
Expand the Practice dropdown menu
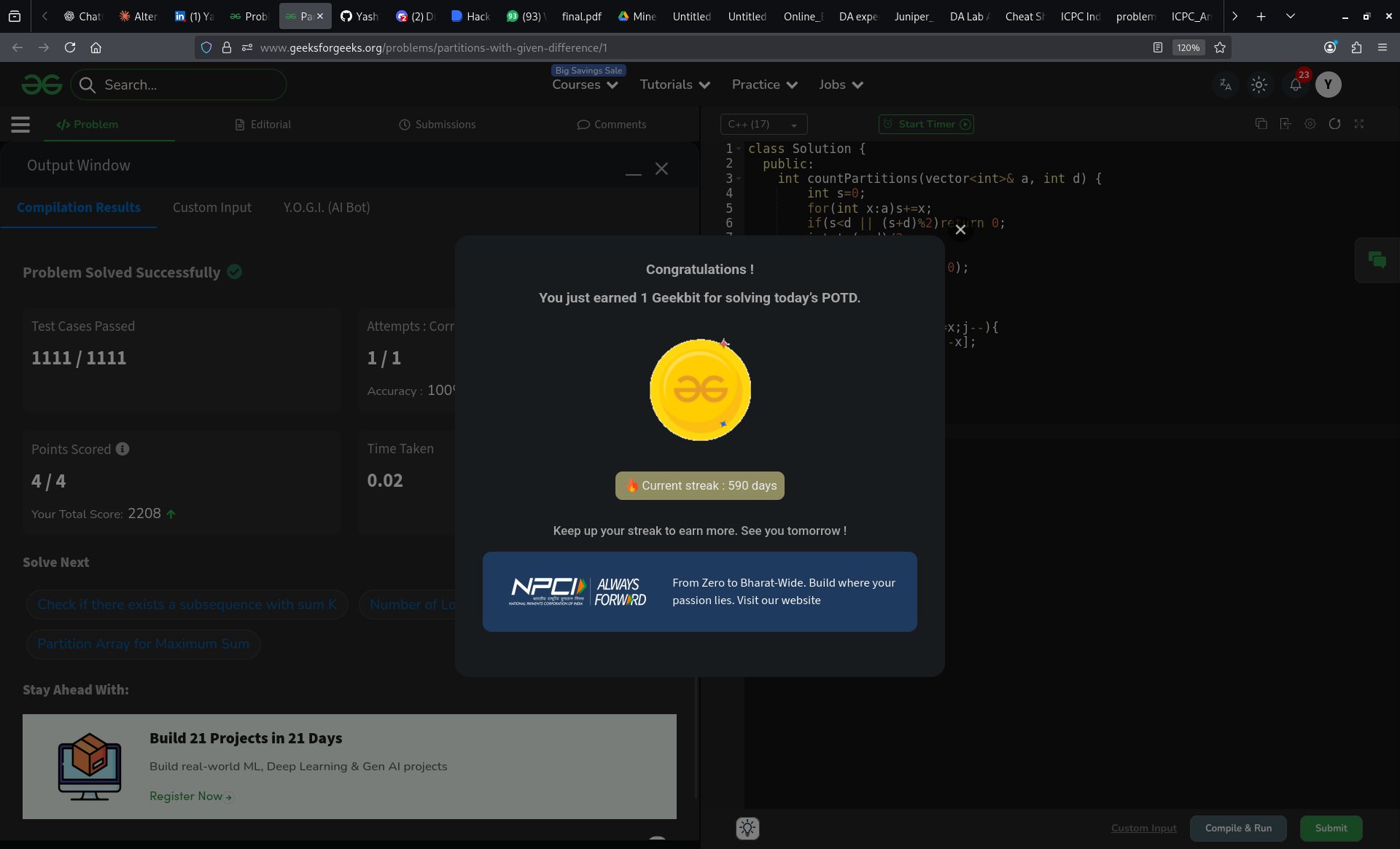coord(764,85)
